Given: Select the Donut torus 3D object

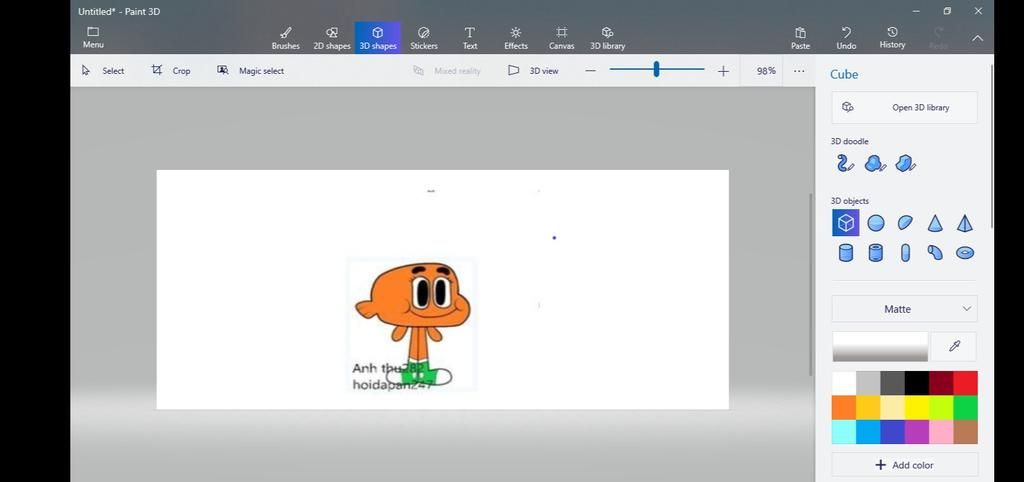Looking at the screenshot, I should (x=965, y=252).
